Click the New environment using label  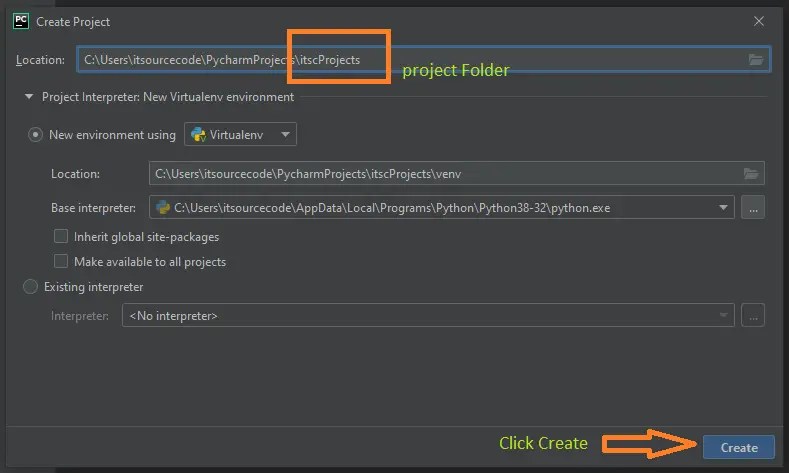point(112,135)
